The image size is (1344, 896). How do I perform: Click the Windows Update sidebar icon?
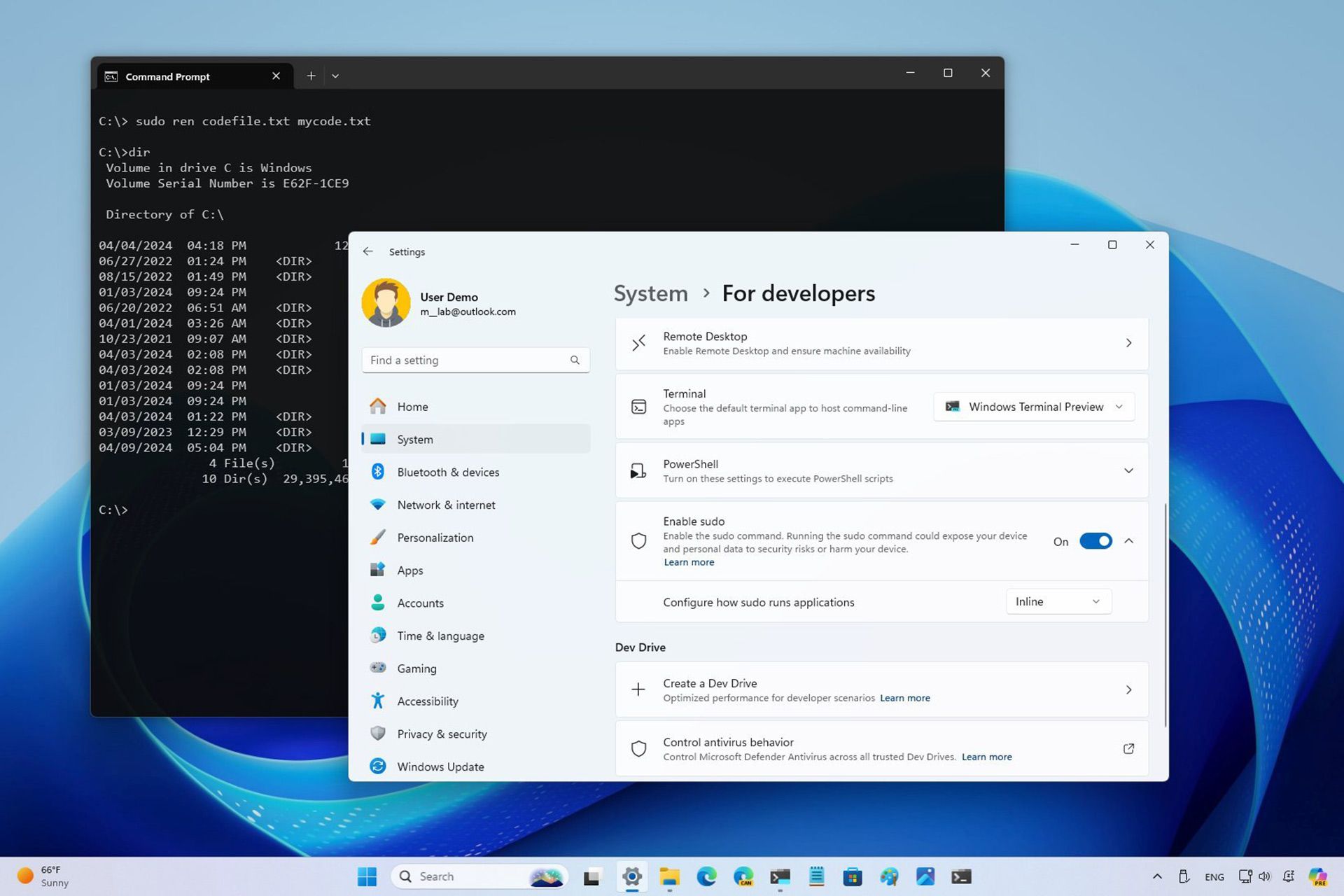click(377, 766)
